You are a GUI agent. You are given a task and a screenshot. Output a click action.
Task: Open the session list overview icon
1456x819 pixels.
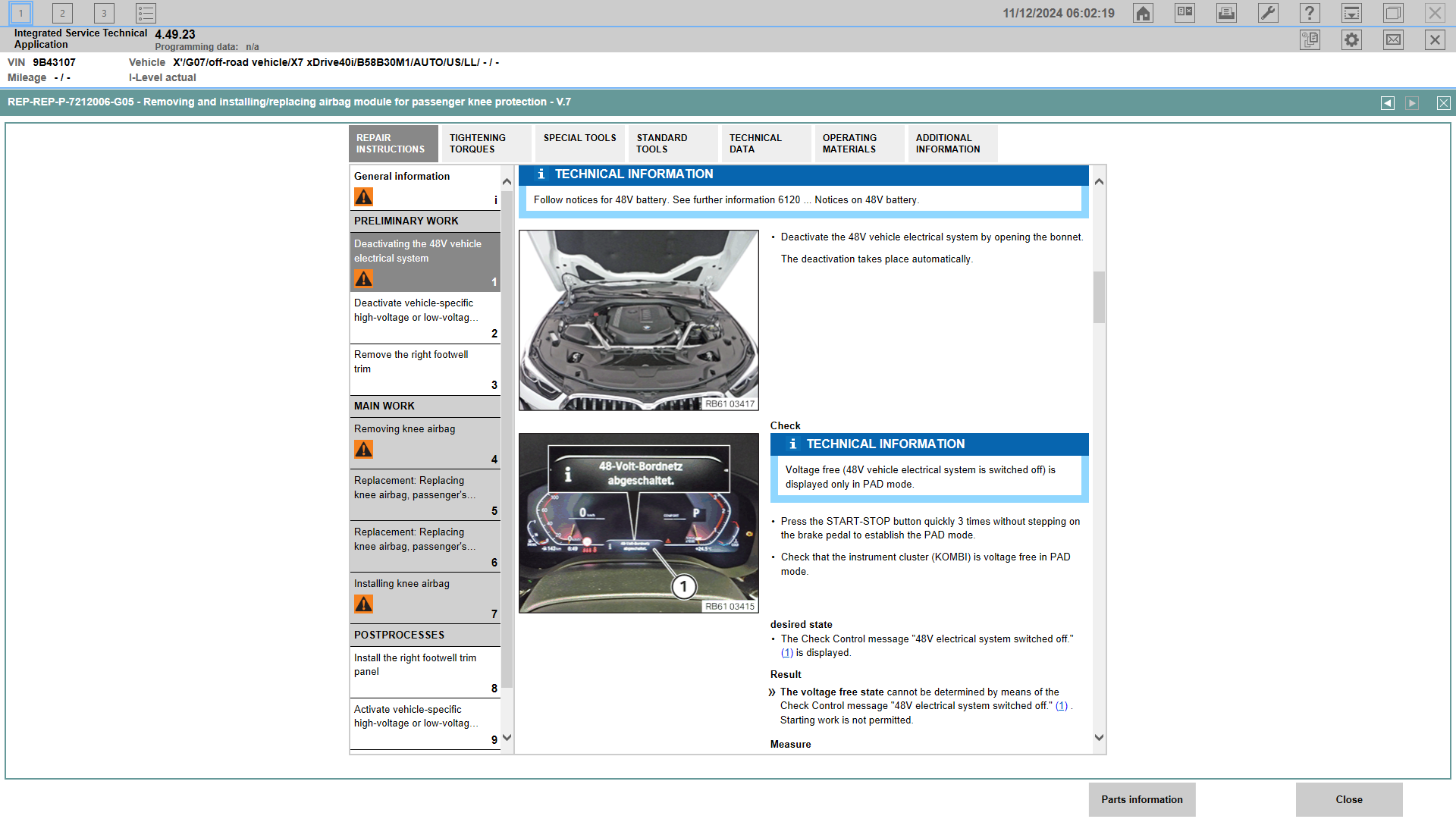click(146, 13)
